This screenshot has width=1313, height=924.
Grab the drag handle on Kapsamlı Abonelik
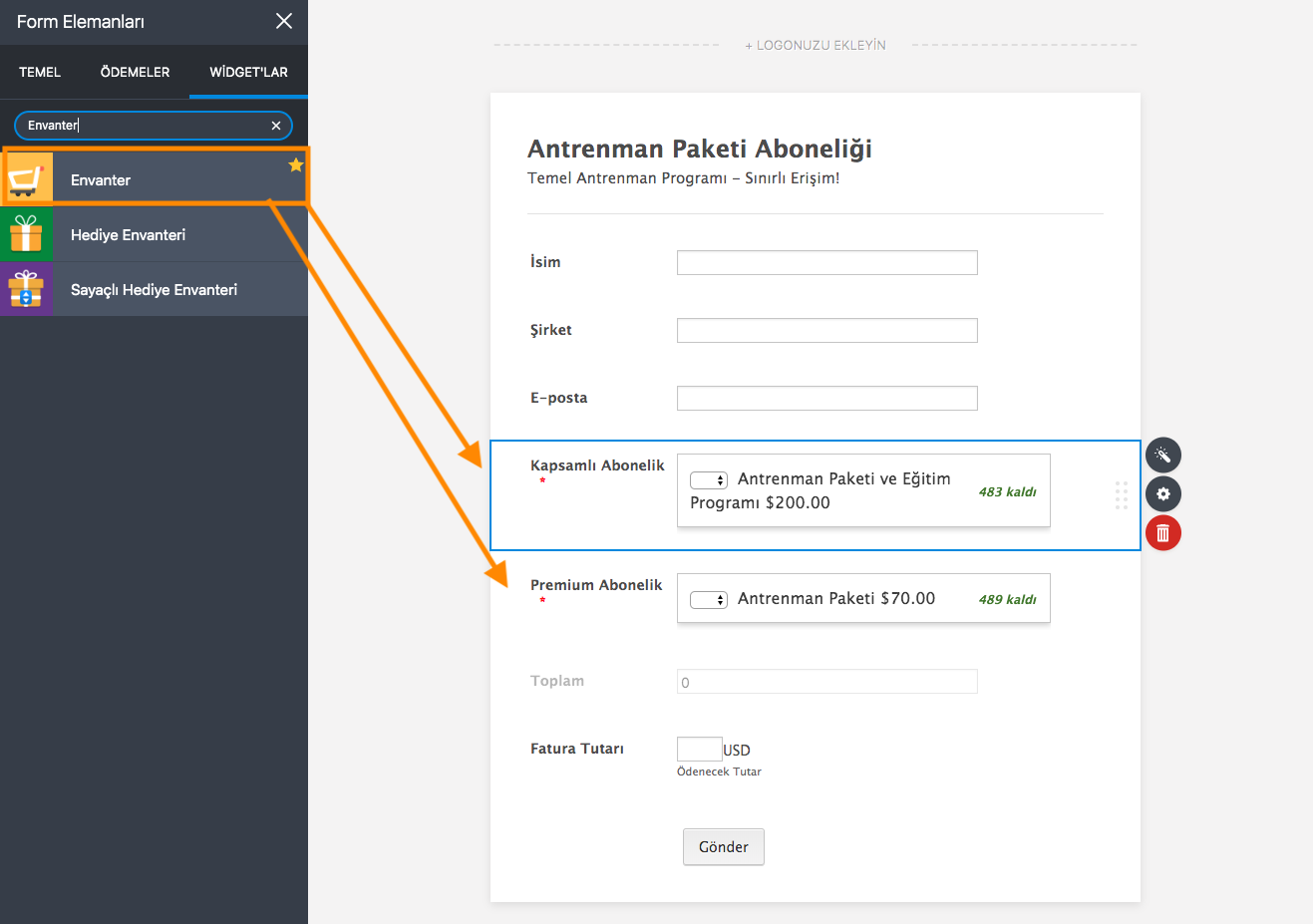(1122, 495)
